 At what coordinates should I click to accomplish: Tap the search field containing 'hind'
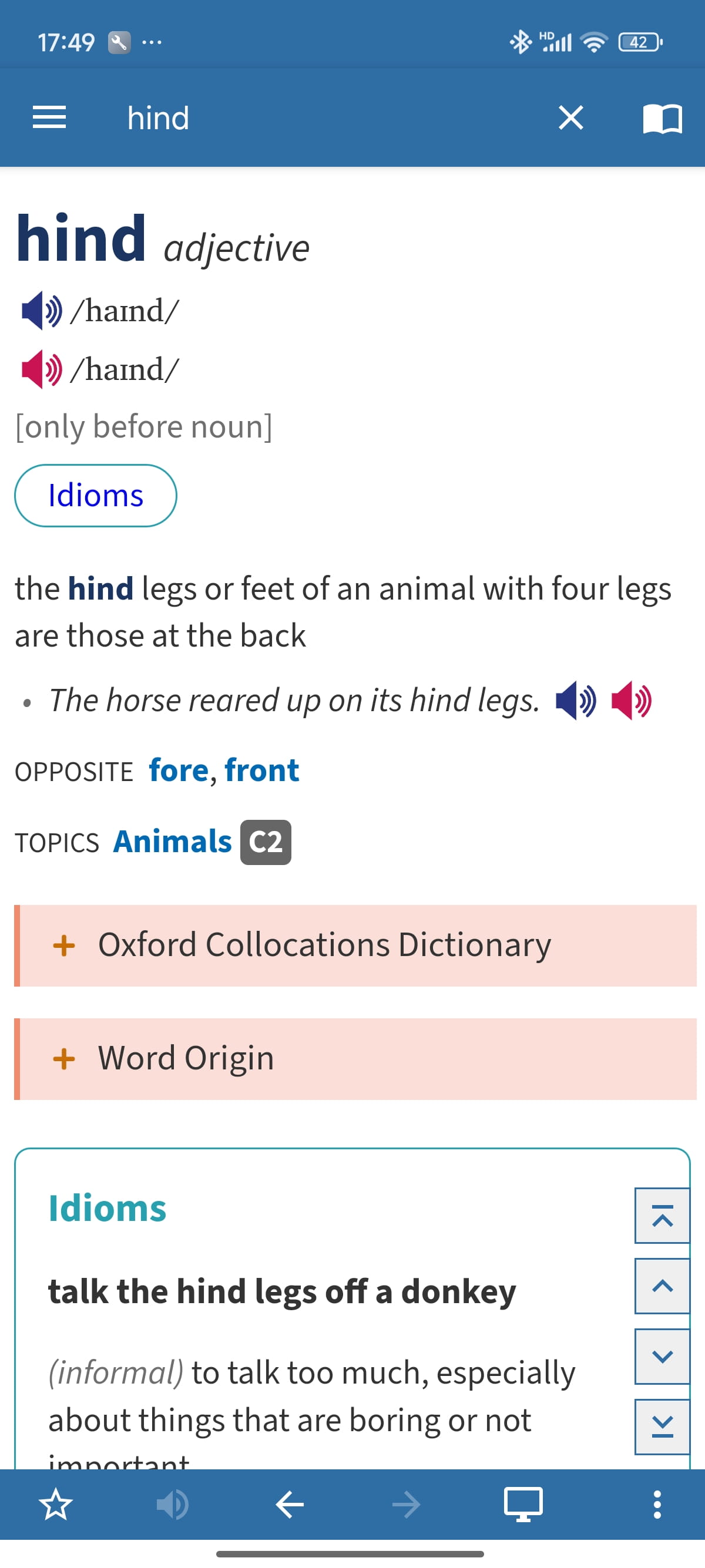[x=329, y=117]
